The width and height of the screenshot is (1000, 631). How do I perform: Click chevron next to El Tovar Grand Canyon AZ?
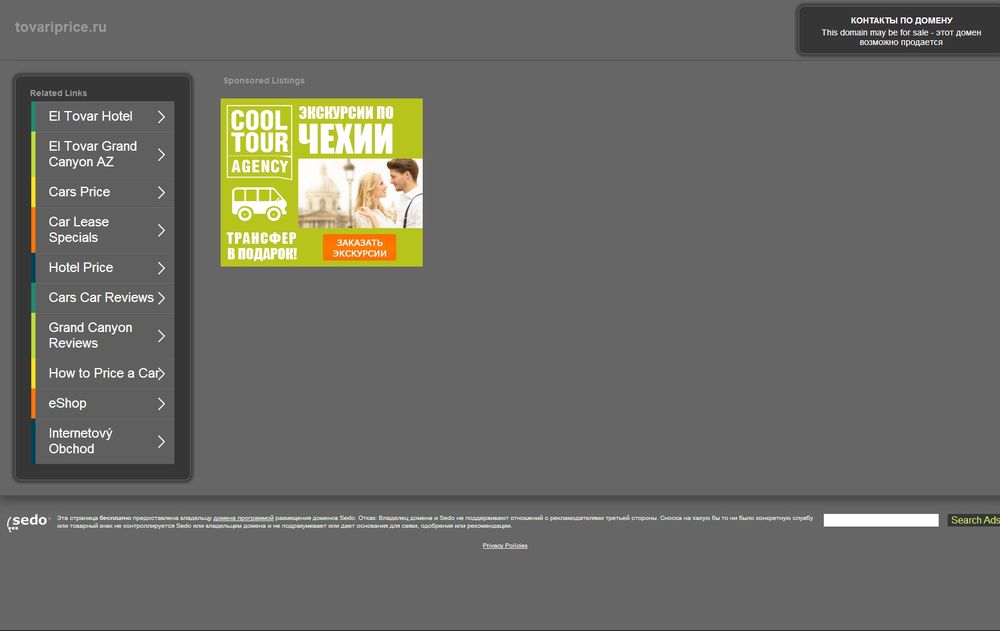pos(161,154)
